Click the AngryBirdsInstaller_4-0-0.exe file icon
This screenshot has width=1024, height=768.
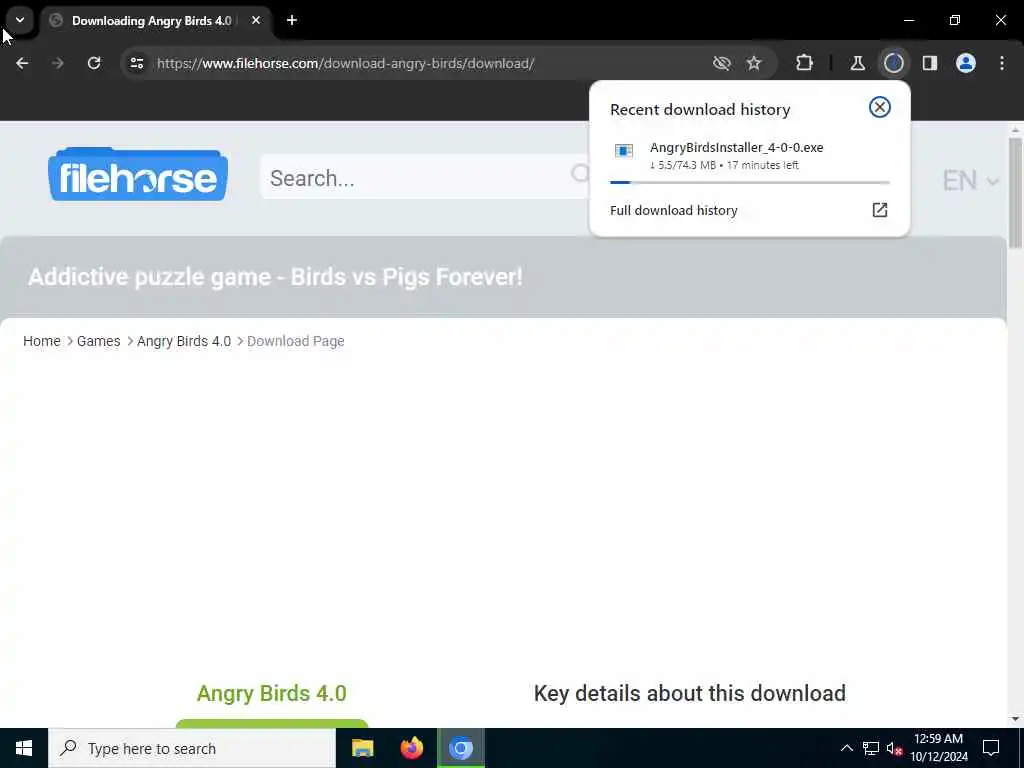point(624,151)
